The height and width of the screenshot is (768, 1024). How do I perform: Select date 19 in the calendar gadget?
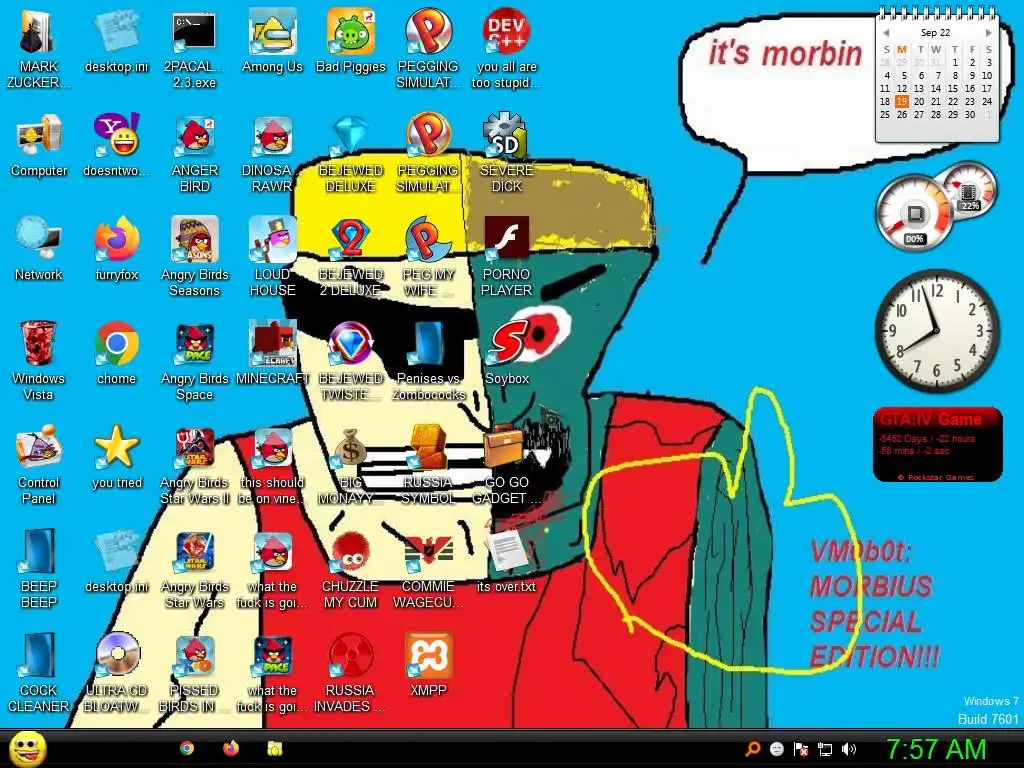902,101
